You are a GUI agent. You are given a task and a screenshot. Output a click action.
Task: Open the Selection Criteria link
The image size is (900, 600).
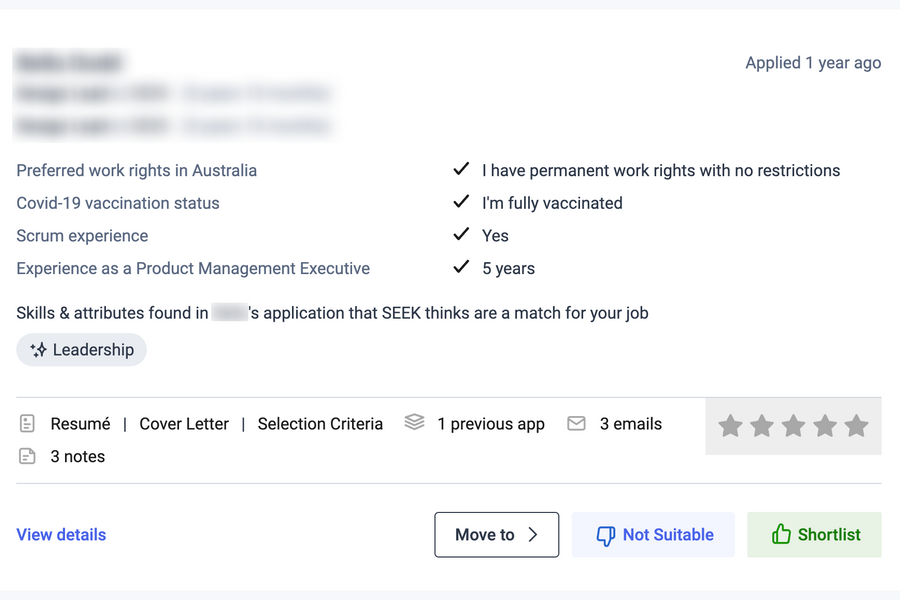point(320,424)
